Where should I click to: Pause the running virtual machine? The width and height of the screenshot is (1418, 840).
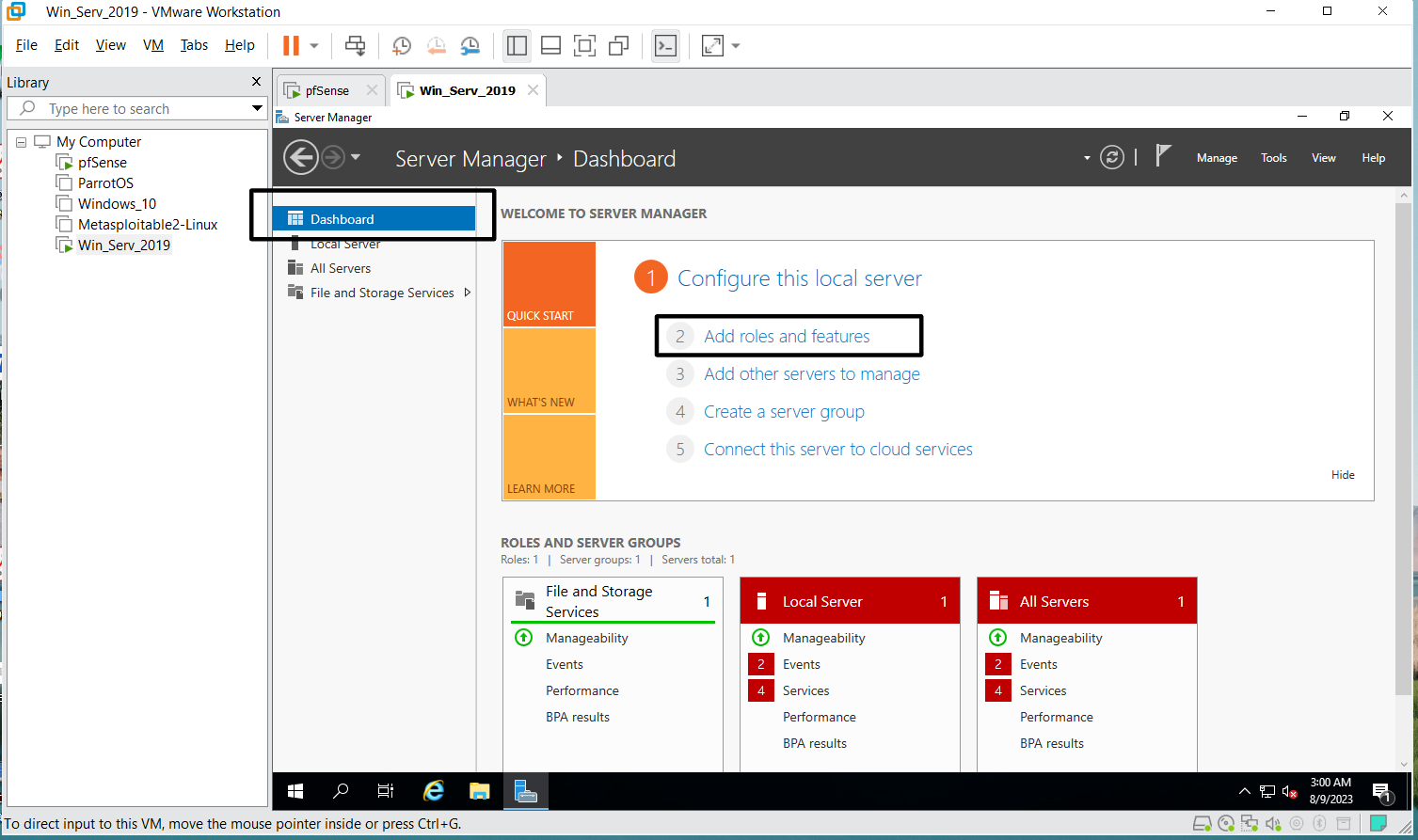click(x=291, y=45)
